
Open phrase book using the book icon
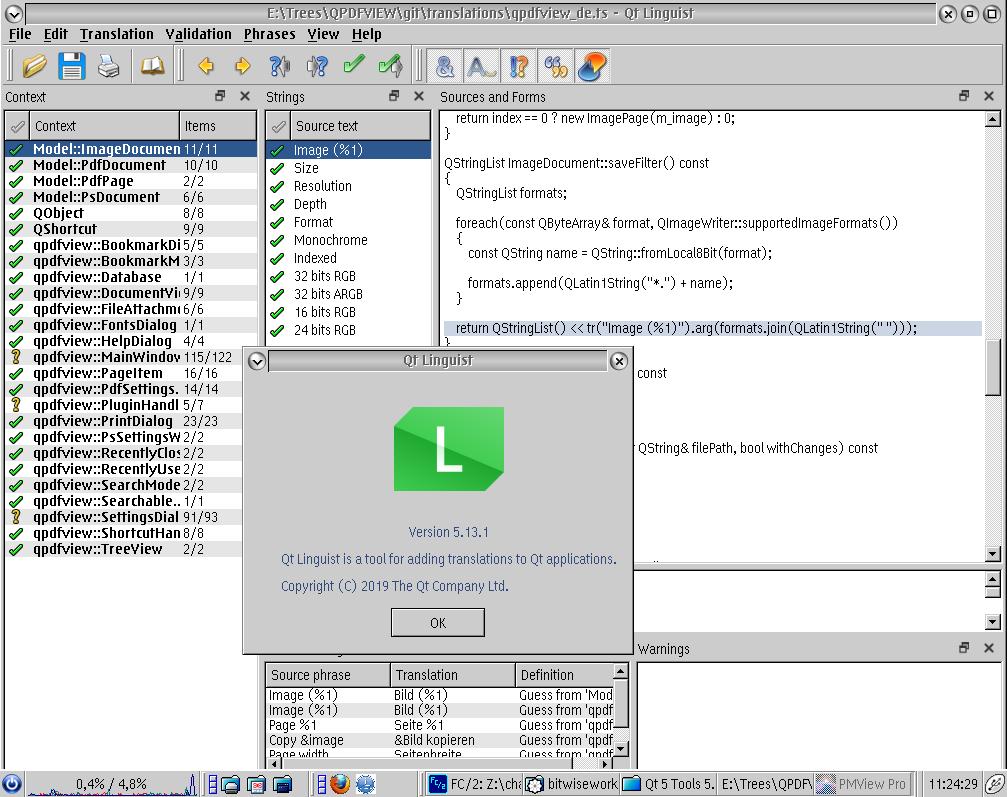(152, 67)
